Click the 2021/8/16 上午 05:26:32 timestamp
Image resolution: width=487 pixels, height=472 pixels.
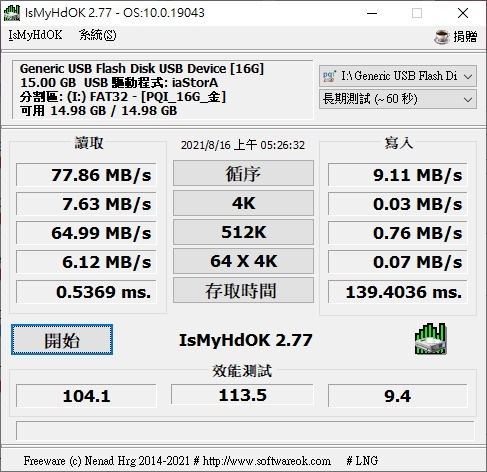tap(243, 145)
